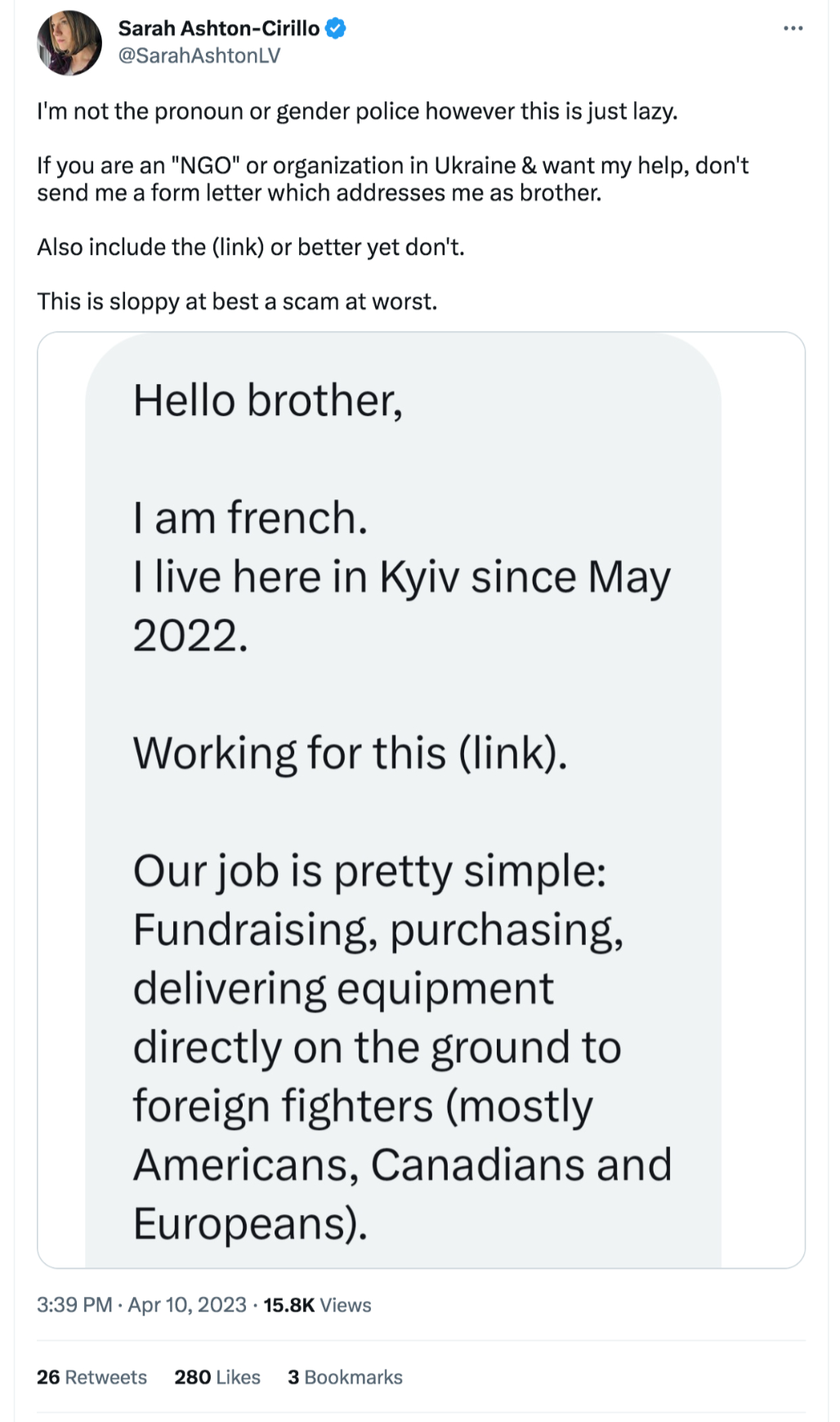Click the 'Also include the (link)' sentence

coord(251,247)
